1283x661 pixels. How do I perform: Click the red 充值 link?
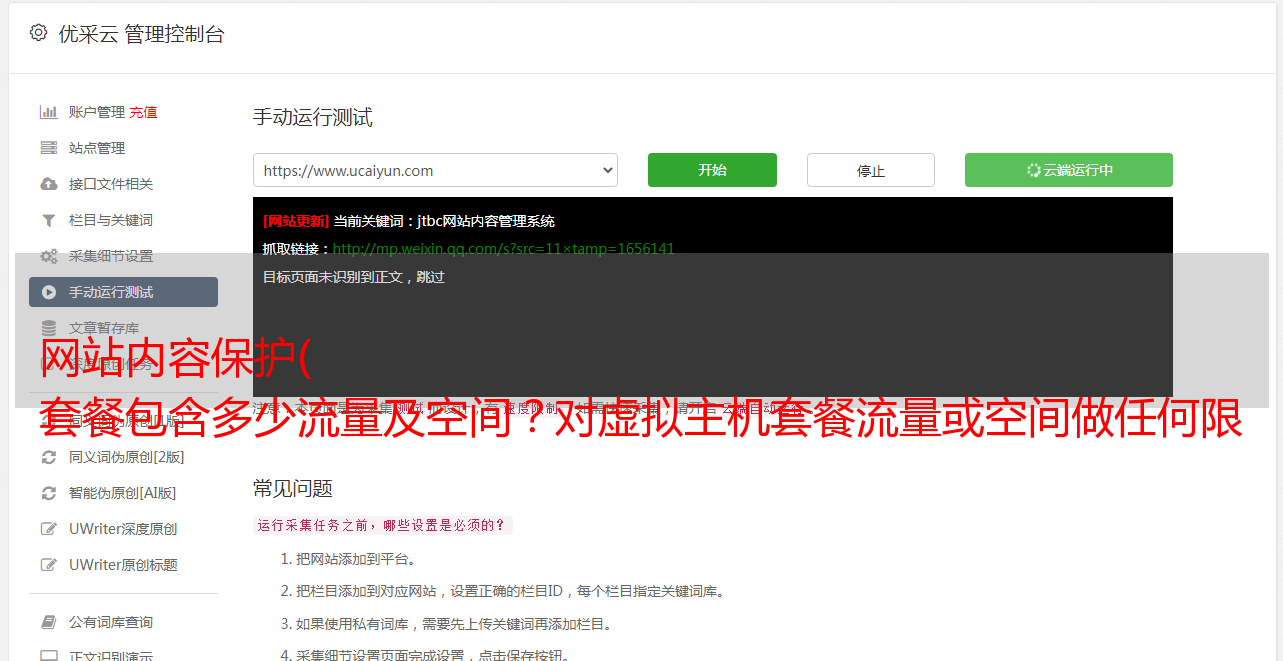click(x=143, y=112)
